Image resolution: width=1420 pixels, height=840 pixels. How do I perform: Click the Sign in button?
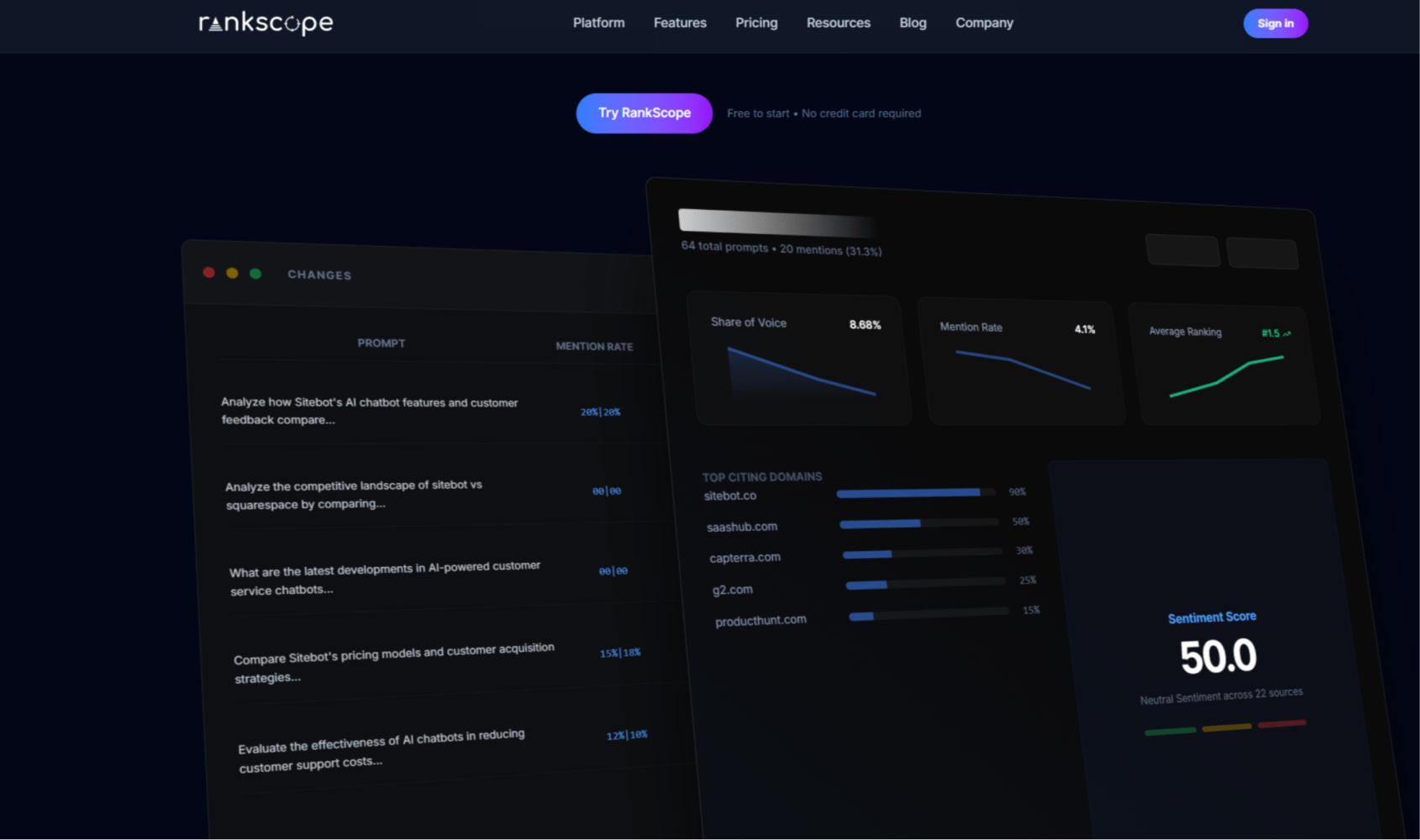1275,24
